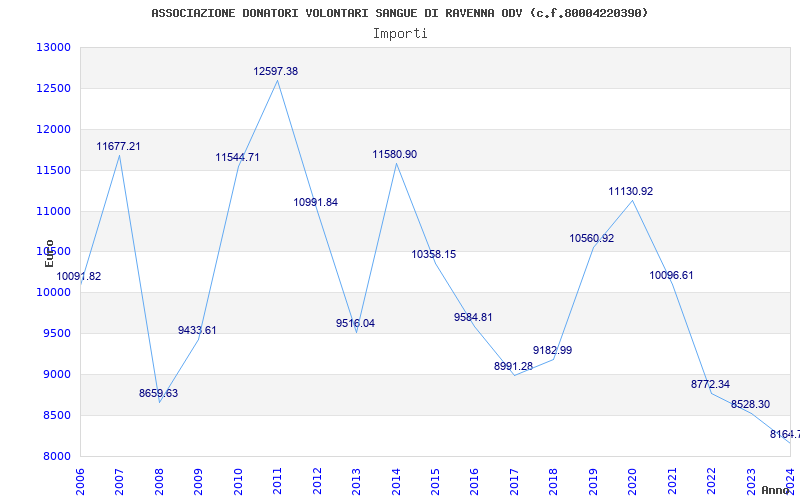Click the Anno x-axis title
The height and width of the screenshot is (500, 800).
[775, 490]
